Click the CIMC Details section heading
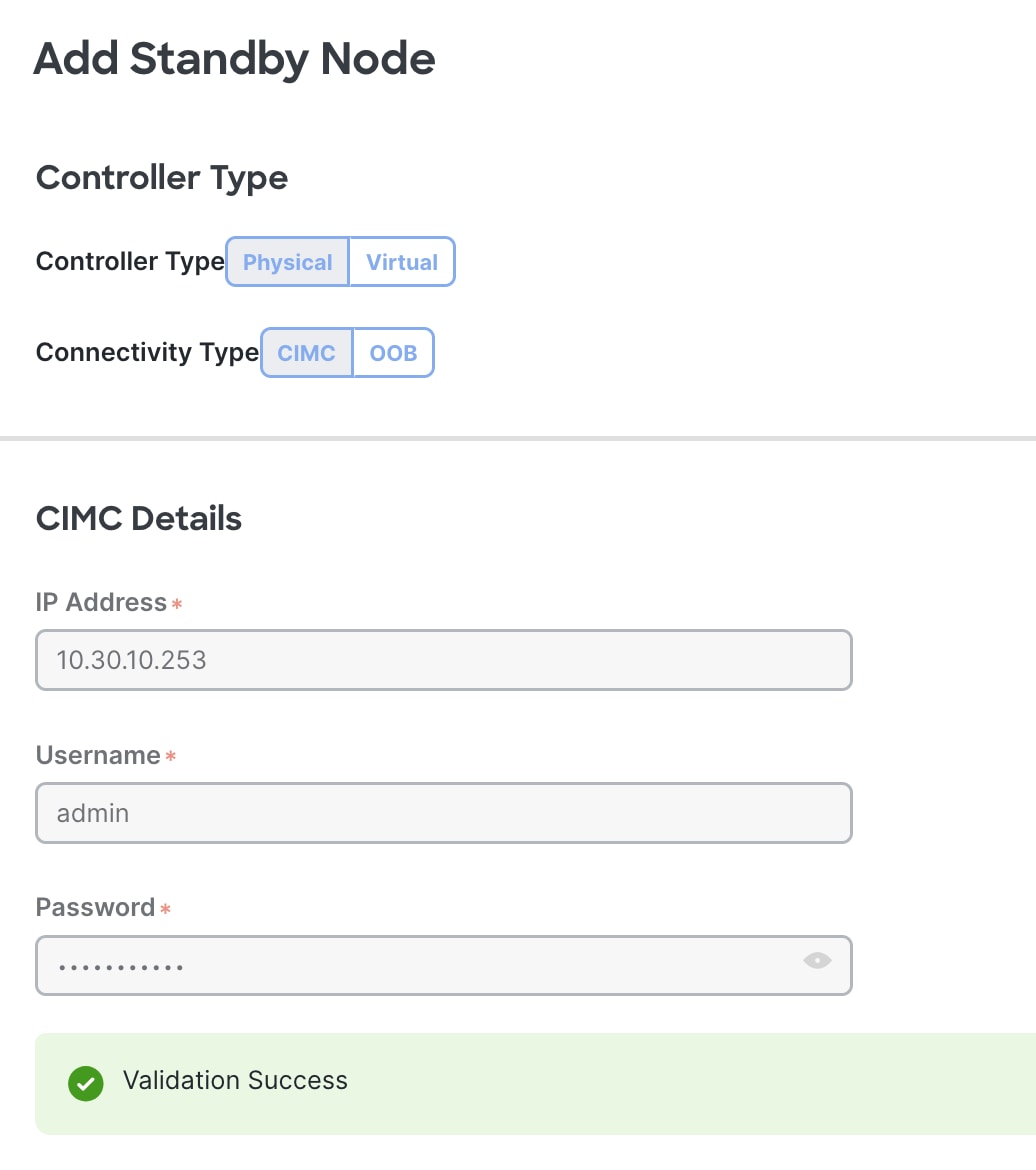This screenshot has height=1170, width=1036. coord(138,518)
